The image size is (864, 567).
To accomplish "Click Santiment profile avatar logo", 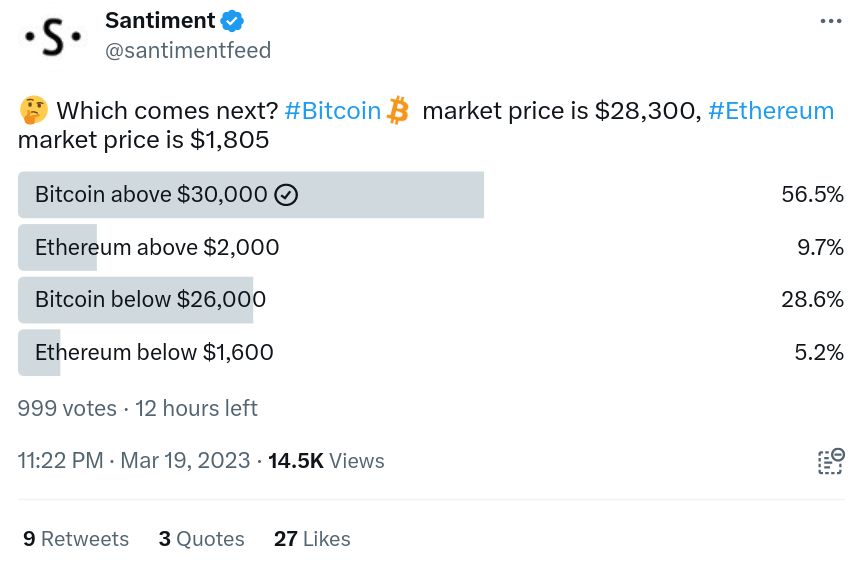I will coord(53,37).
